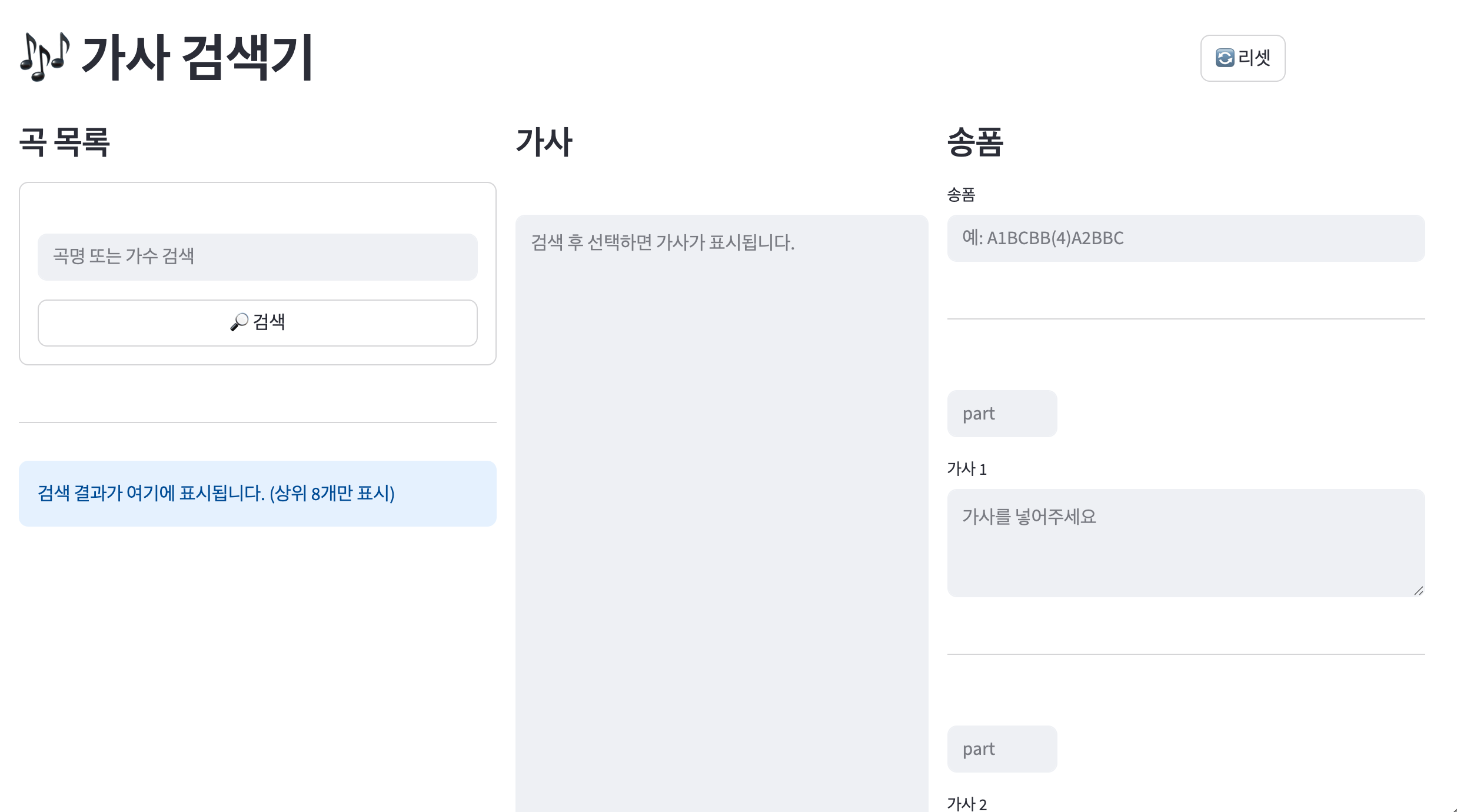
Task: Select the first part input above 가사 1
Action: (1002, 414)
